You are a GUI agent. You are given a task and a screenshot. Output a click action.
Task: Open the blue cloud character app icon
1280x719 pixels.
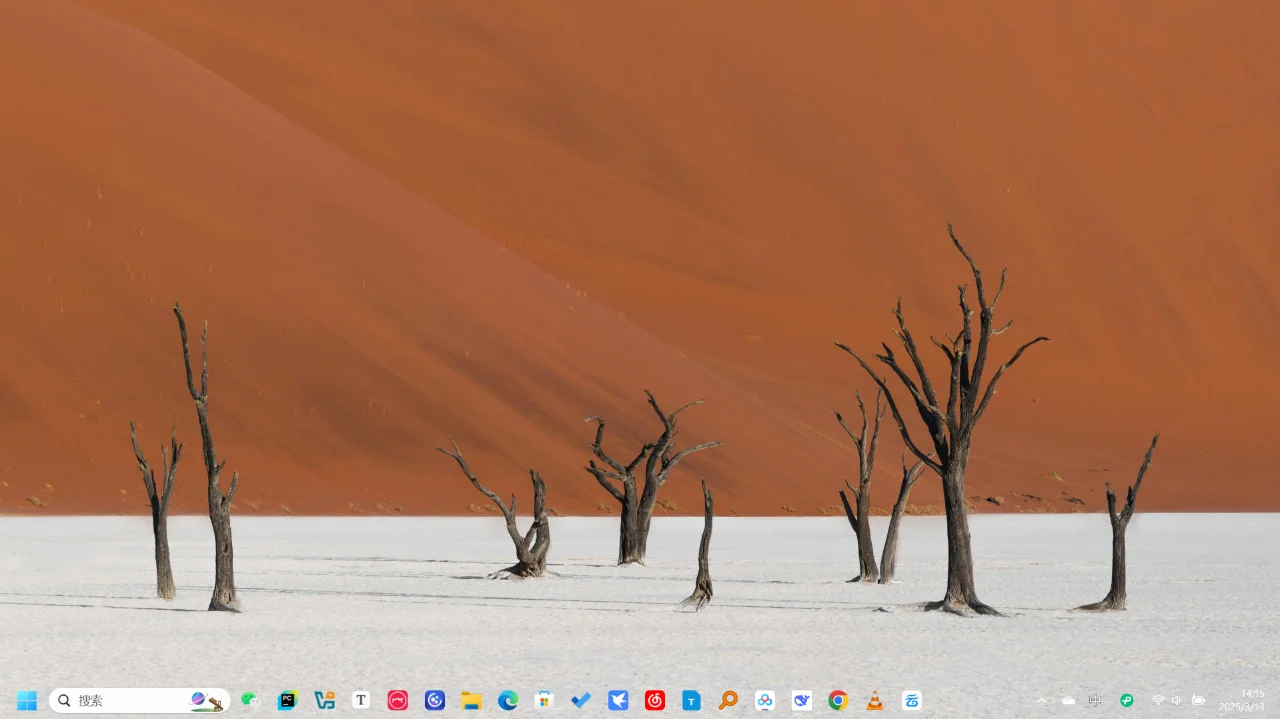[x=912, y=700]
